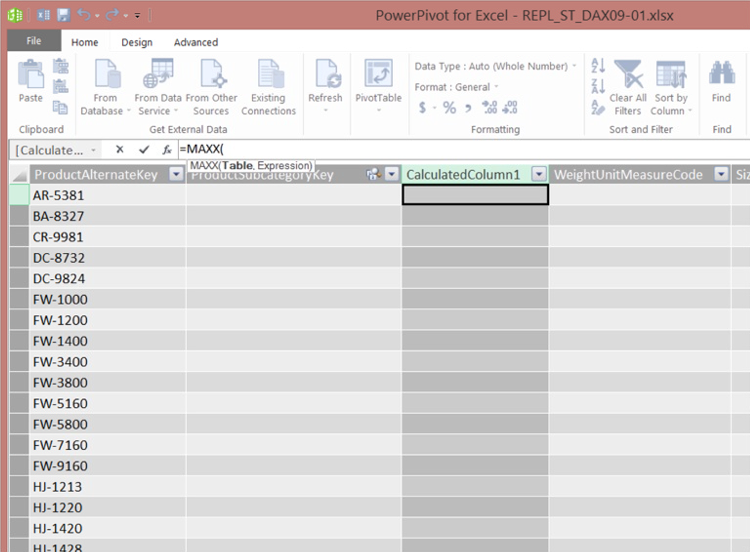Click the select-all corner of the grid
Screen dimensions: 750x552
(x=19, y=175)
